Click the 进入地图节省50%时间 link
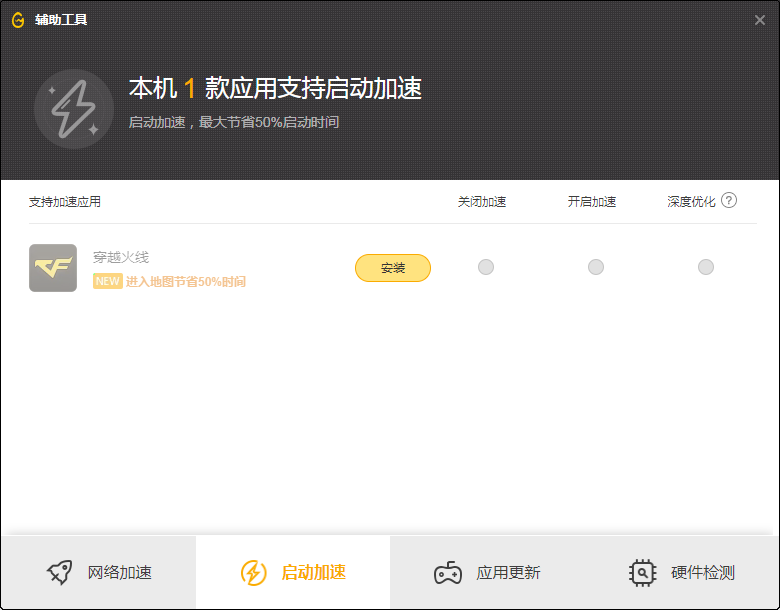This screenshot has width=780, height=610. click(x=186, y=282)
